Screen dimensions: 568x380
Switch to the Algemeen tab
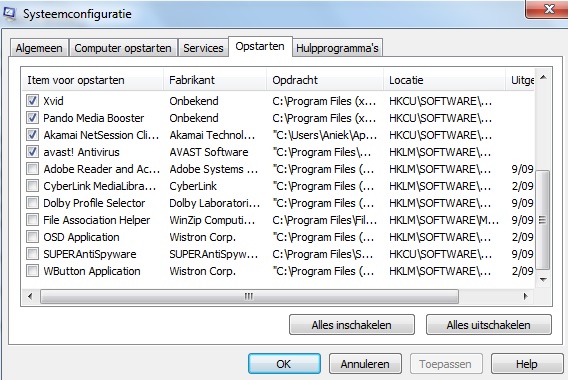[x=39, y=48]
